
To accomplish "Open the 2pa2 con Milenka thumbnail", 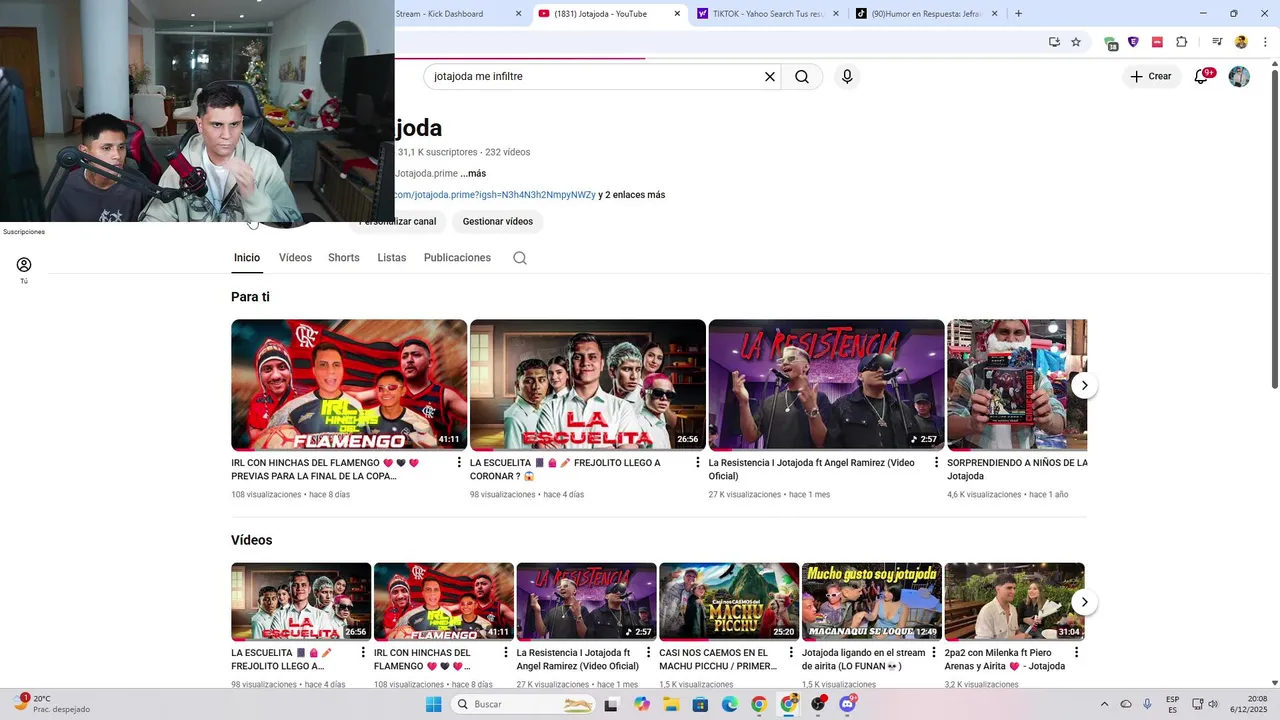I will pyautogui.click(x=1014, y=602).
